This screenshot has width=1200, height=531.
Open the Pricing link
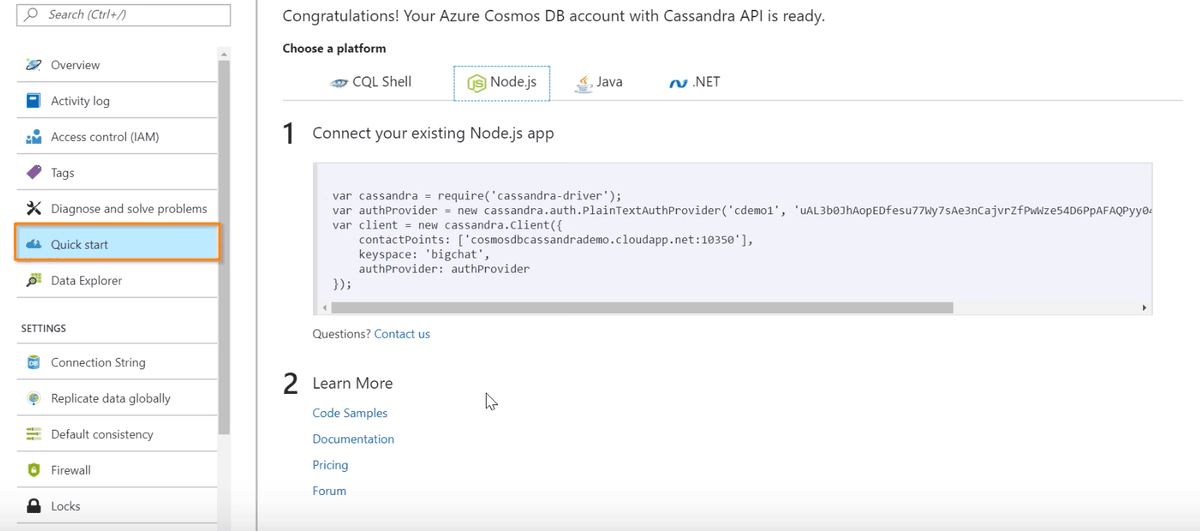point(330,465)
